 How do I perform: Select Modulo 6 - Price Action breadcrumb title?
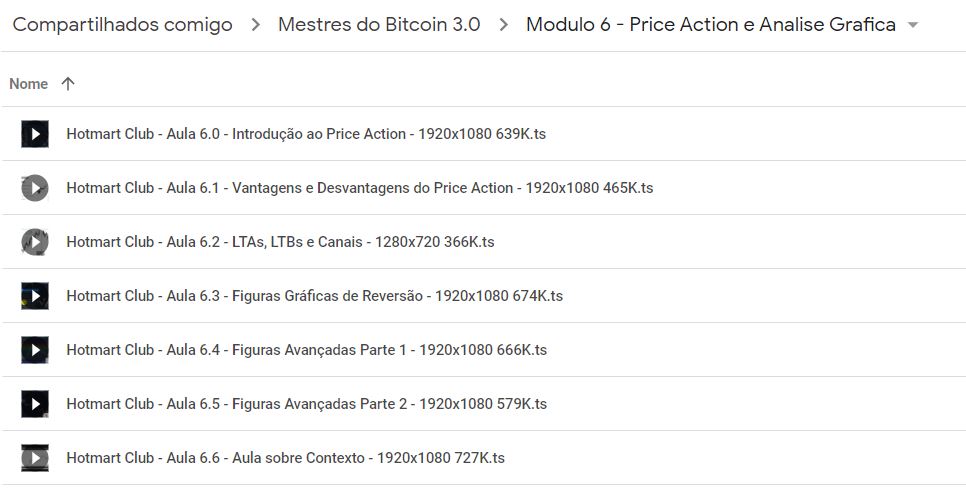click(x=710, y=25)
